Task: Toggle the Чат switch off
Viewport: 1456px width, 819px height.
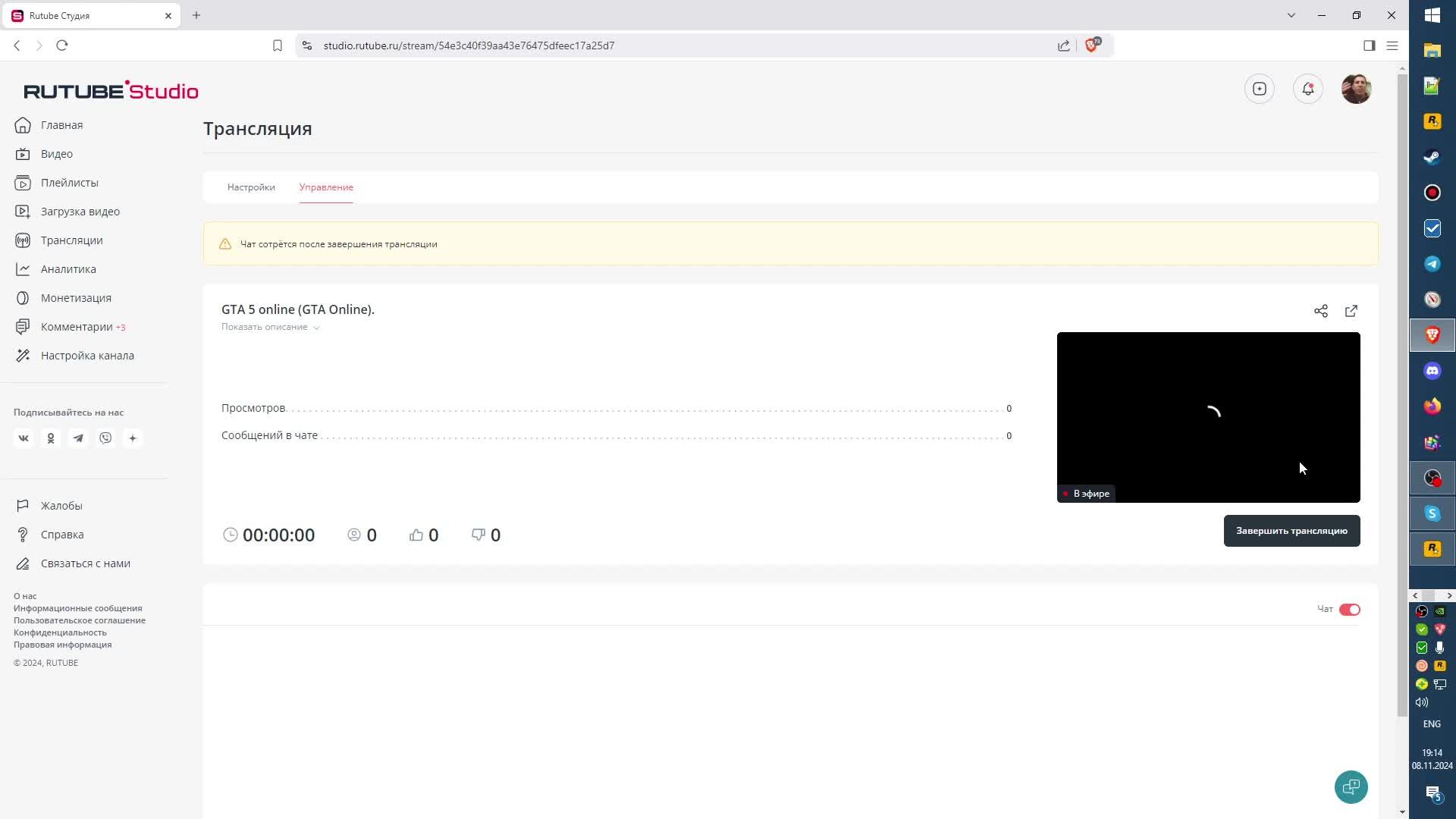Action: tap(1349, 610)
